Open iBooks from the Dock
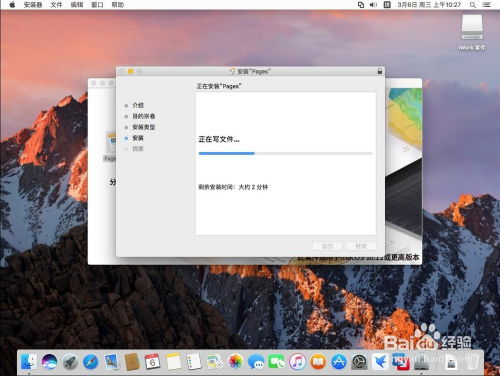Image resolution: width=500 pixels, height=376 pixels. (318, 362)
